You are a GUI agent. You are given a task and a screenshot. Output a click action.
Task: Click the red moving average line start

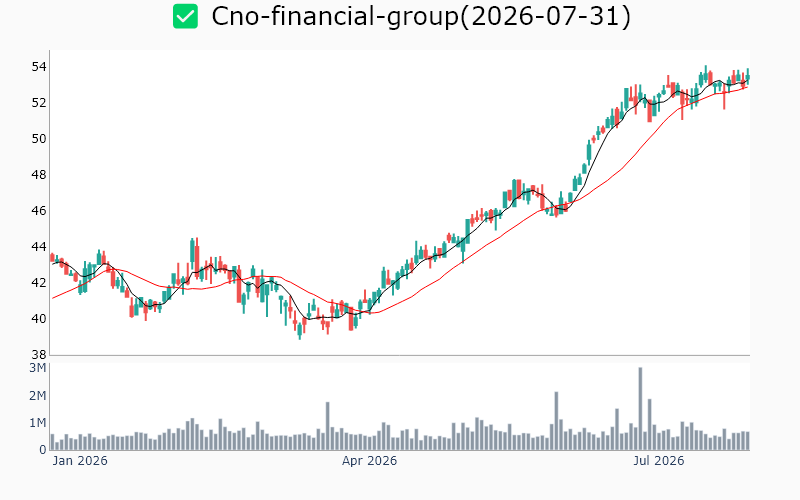coord(53,298)
